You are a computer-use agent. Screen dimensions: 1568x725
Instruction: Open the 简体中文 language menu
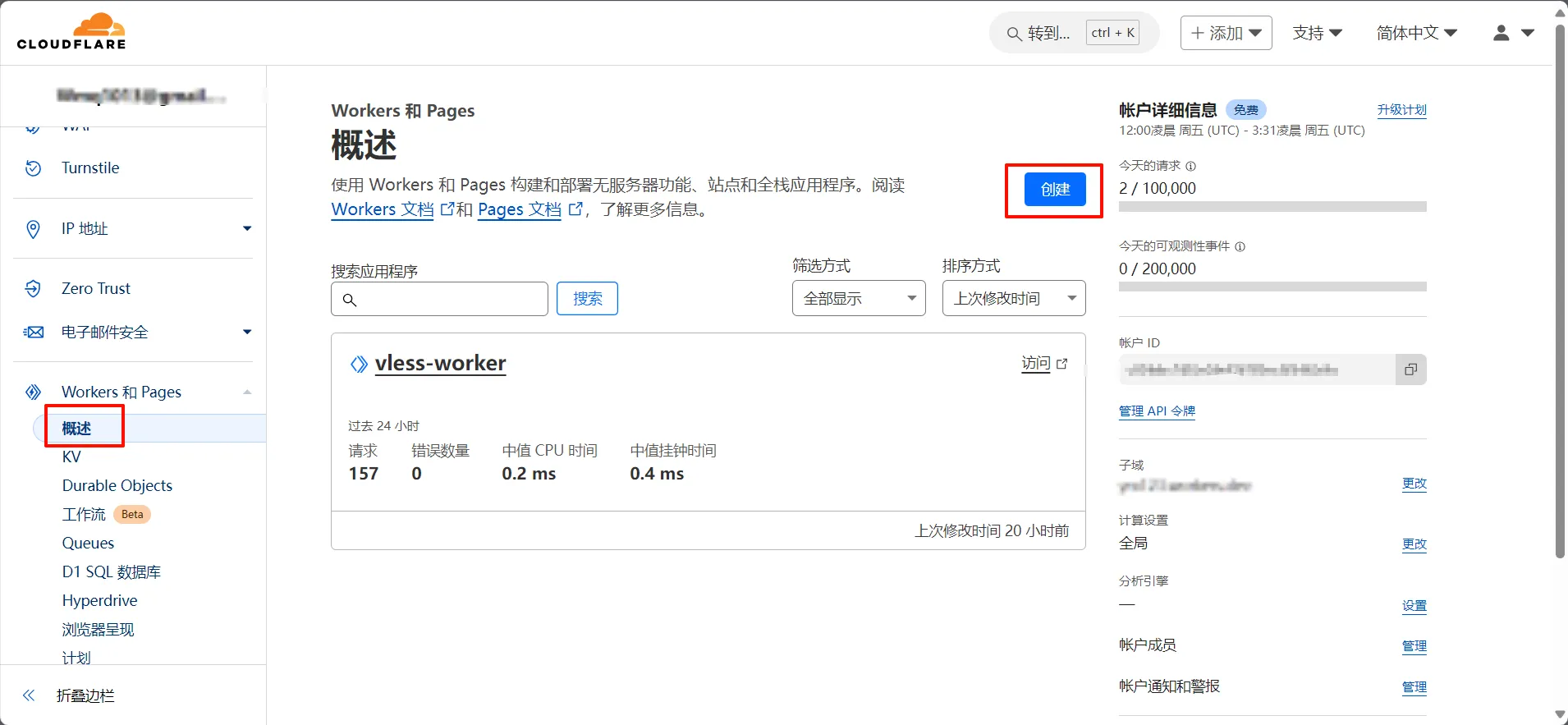click(x=1416, y=33)
